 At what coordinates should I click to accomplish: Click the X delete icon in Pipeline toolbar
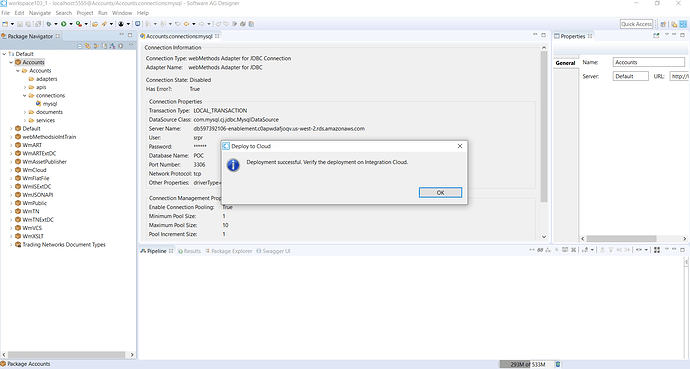click(x=573, y=250)
